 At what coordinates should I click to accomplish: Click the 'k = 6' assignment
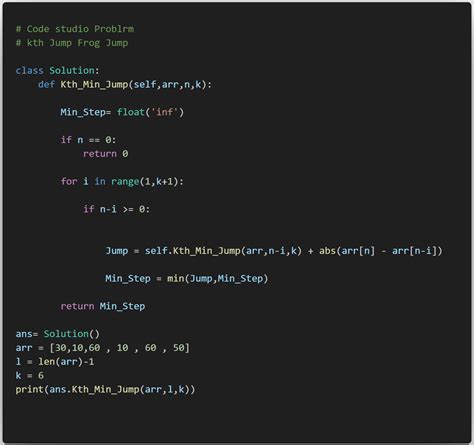coord(30,376)
